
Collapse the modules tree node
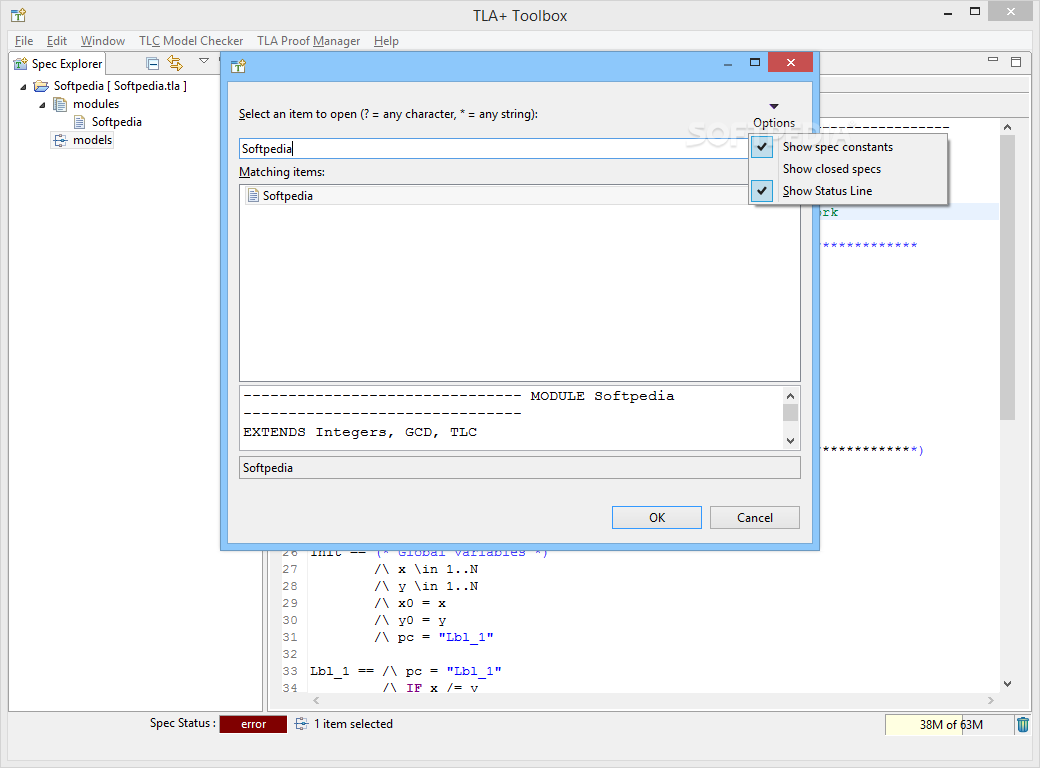[42, 105]
